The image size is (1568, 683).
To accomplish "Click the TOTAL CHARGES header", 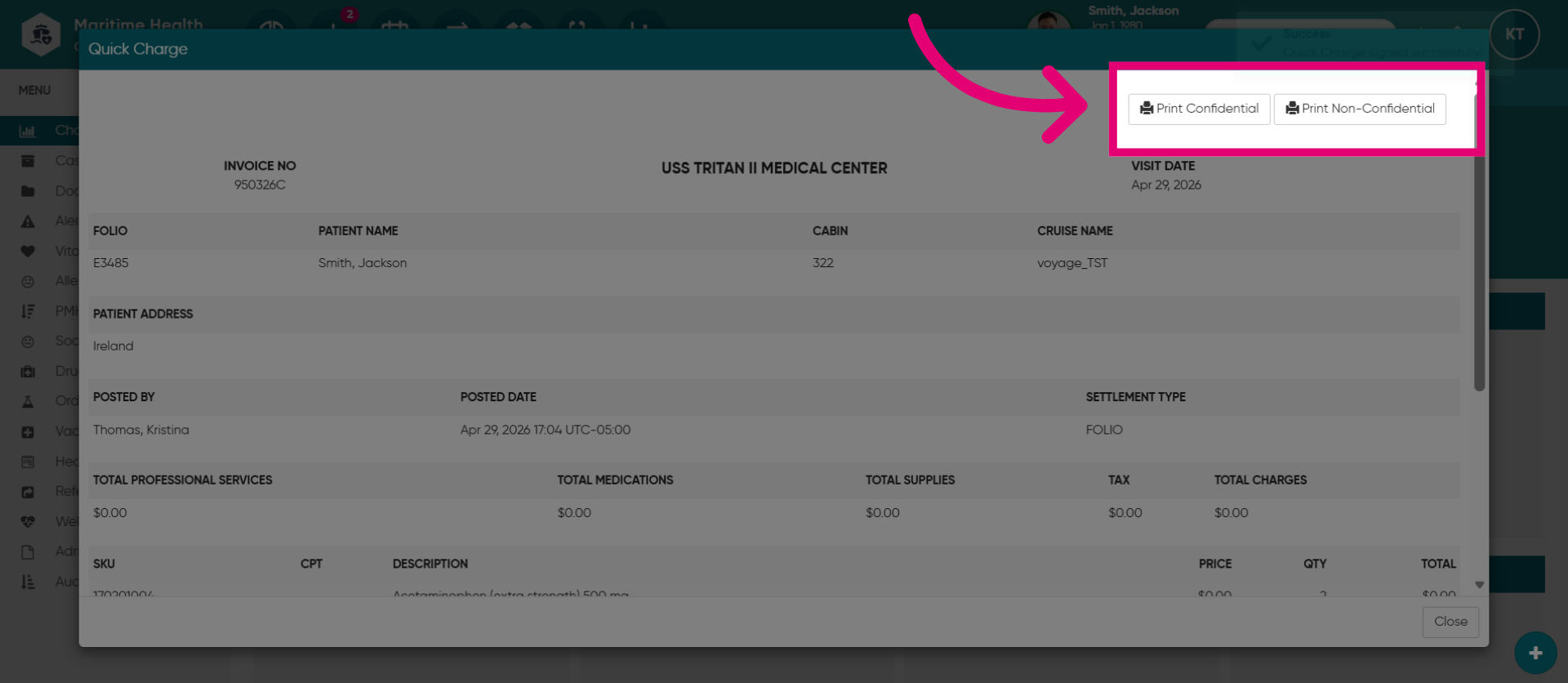I will pyautogui.click(x=1260, y=480).
